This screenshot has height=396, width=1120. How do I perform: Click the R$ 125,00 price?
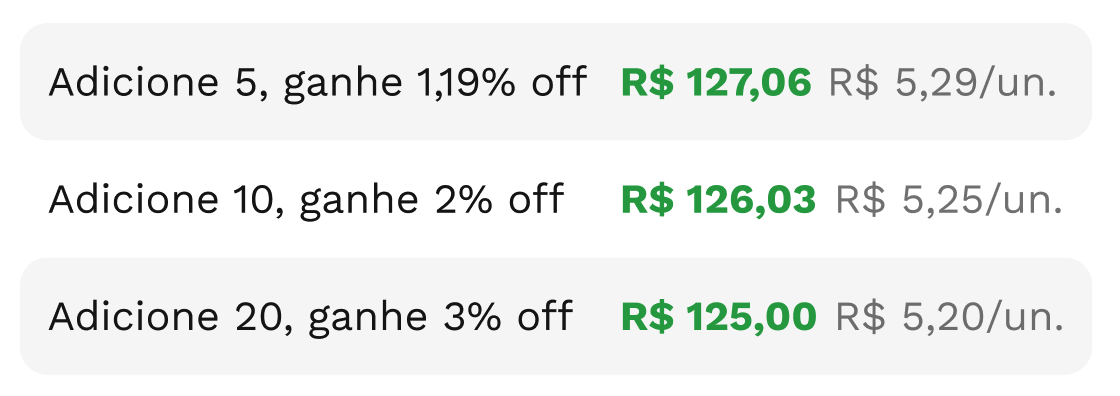(x=719, y=317)
